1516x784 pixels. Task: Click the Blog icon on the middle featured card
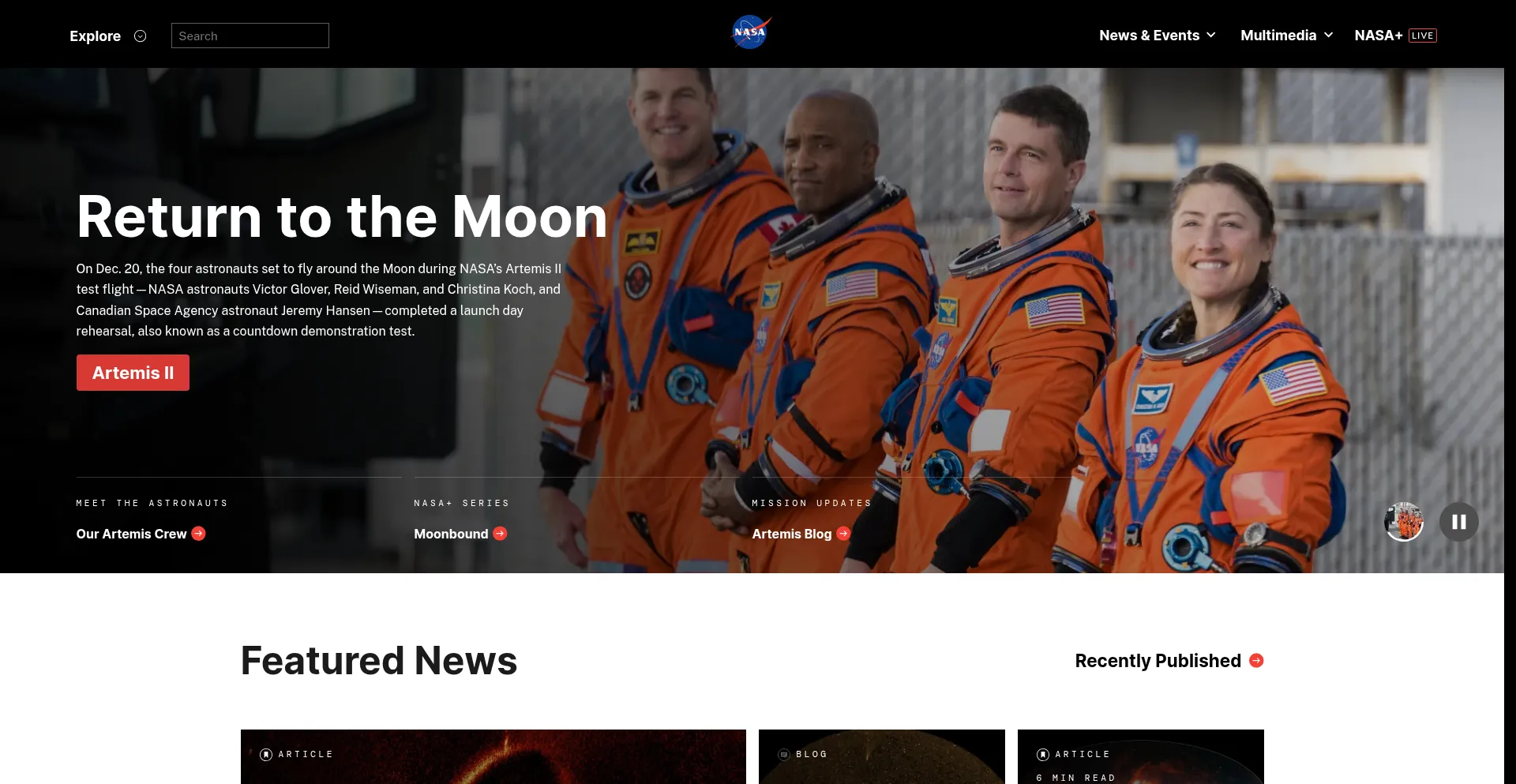782,754
